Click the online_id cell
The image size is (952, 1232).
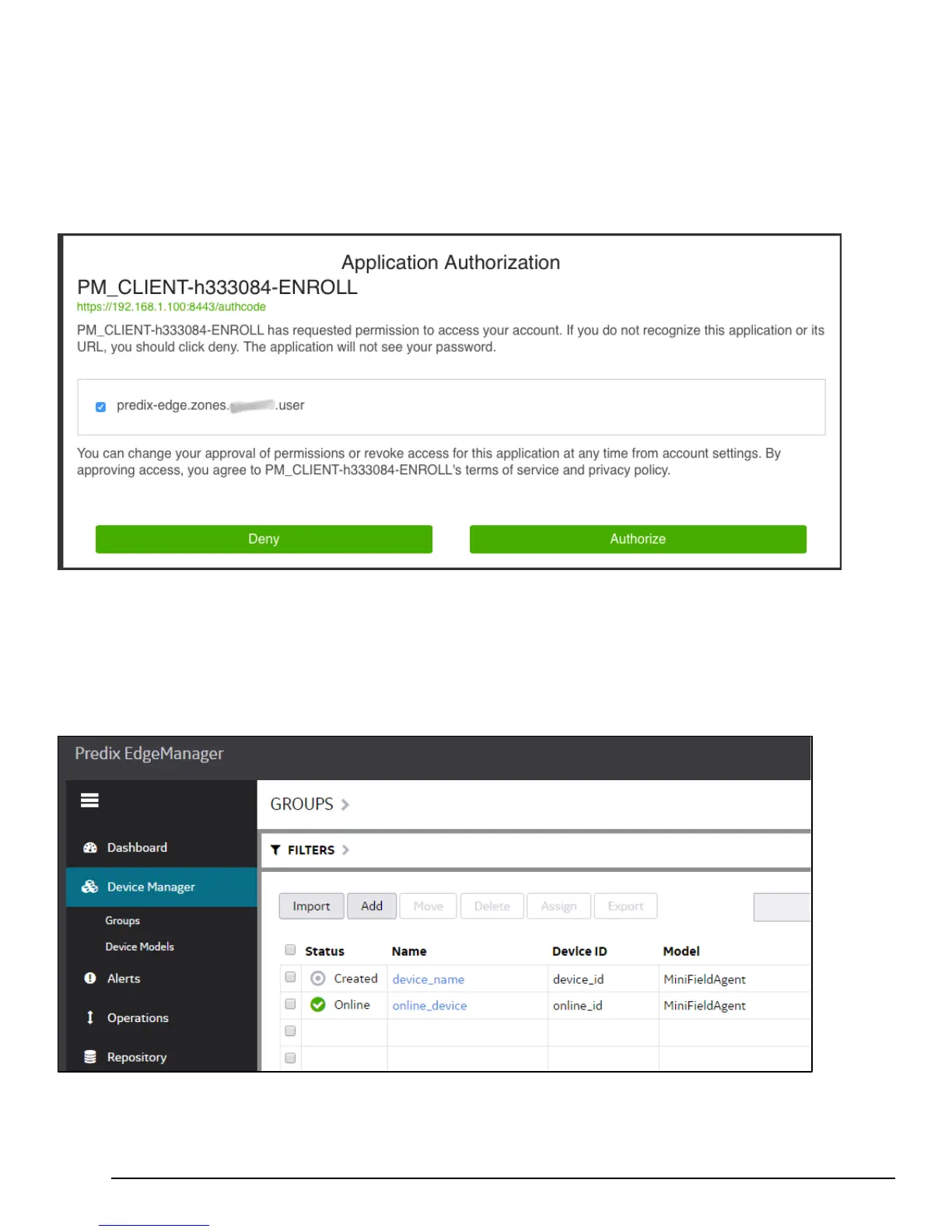point(577,1006)
